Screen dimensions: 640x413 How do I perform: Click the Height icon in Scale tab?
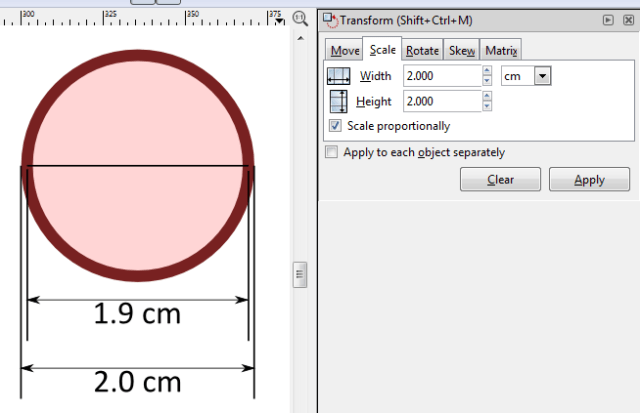pos(338,101)
